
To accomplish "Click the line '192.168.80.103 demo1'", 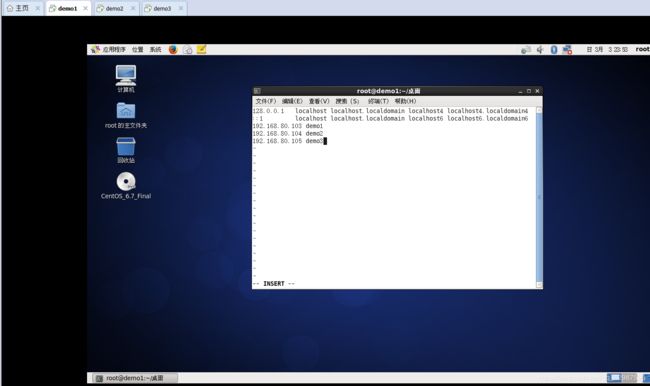I will [288, 126].
